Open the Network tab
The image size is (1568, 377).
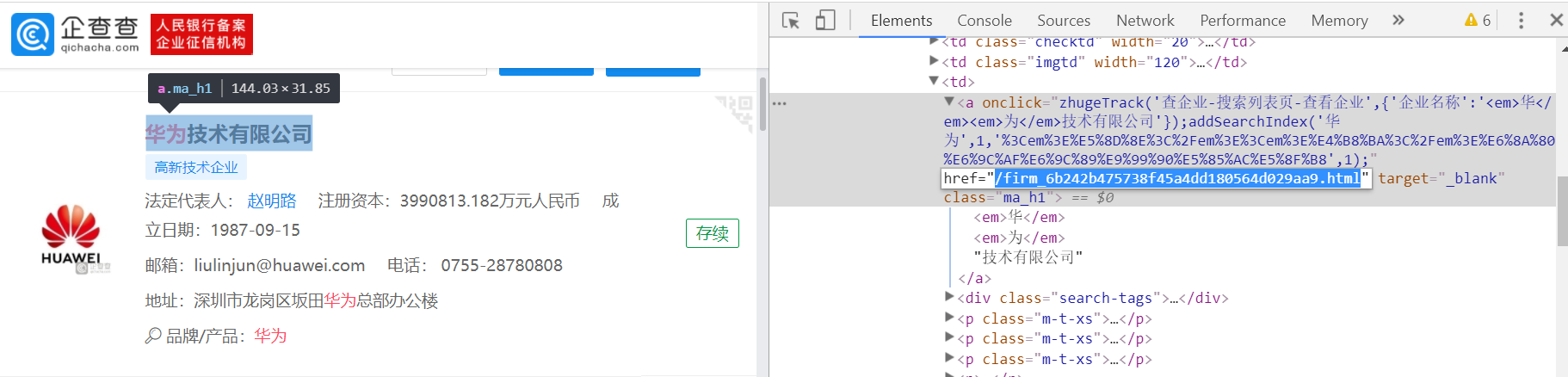pyautogui.click(x=1145, y=20)
